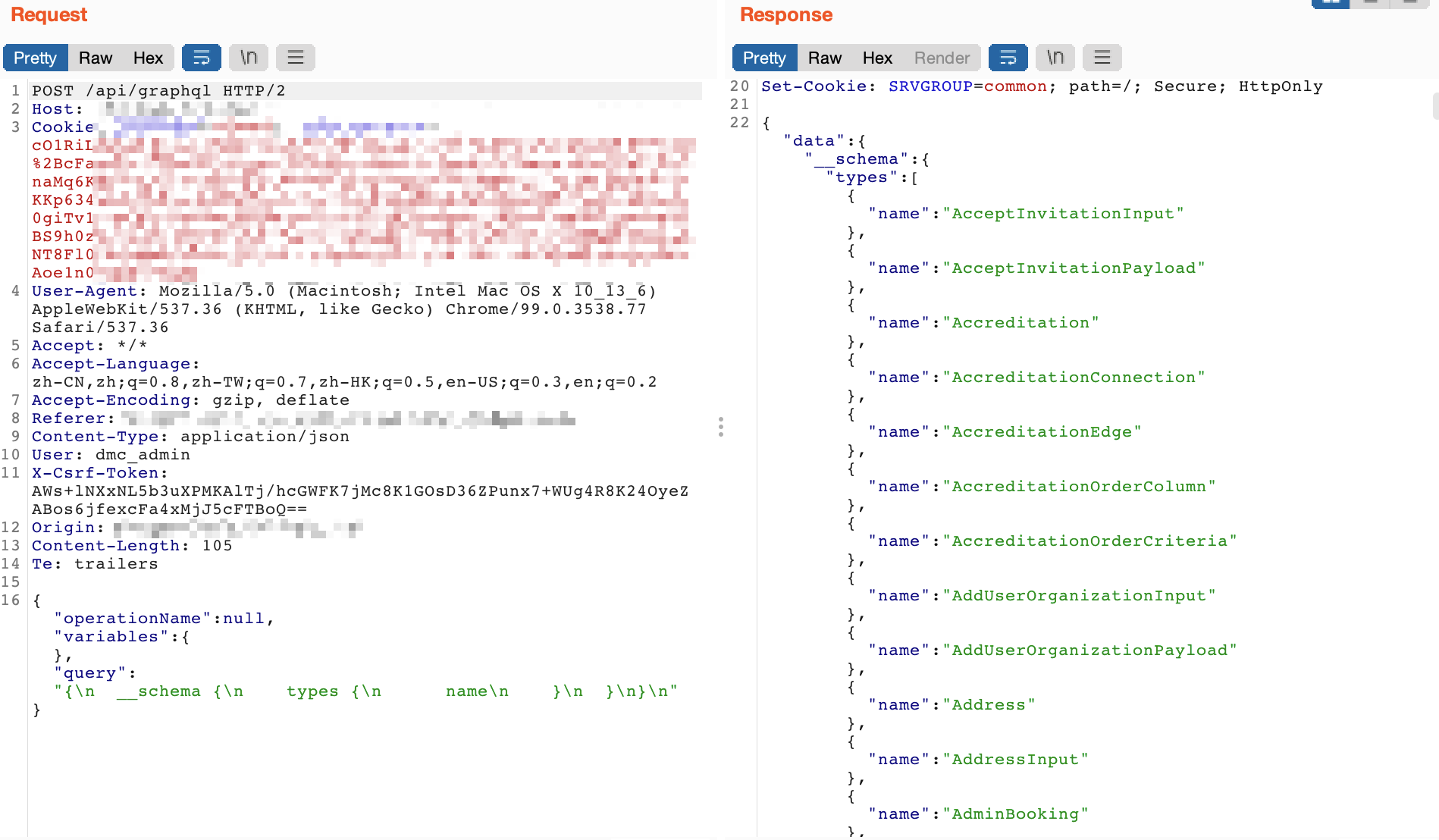Click the X-Csrf-Token header name
The image size is (1439, 840).
tap(95, 473)
